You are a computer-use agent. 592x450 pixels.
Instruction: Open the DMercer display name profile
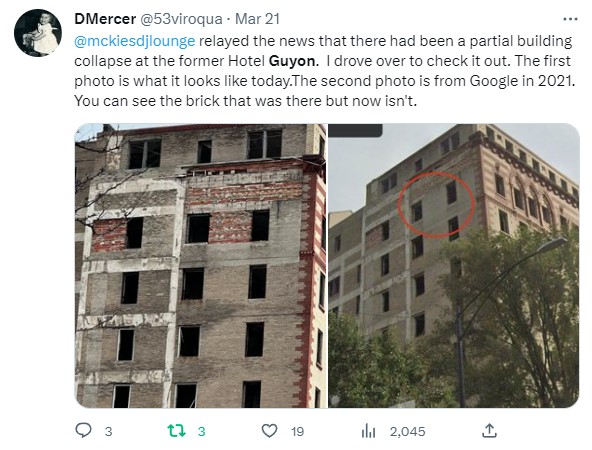click(105, 19)
